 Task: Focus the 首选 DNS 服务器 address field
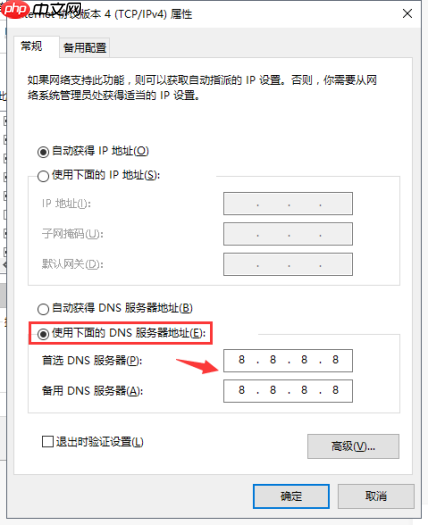point(288,360)
